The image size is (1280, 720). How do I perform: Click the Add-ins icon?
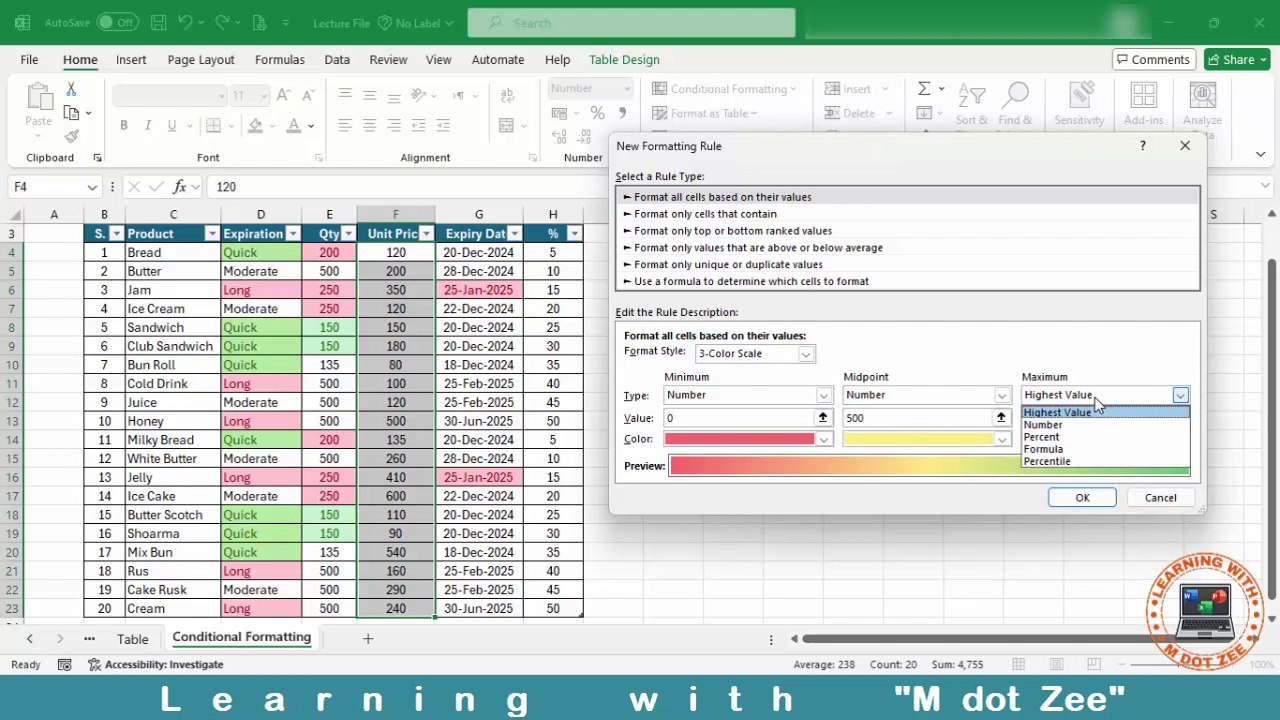tap(1143, 97)
